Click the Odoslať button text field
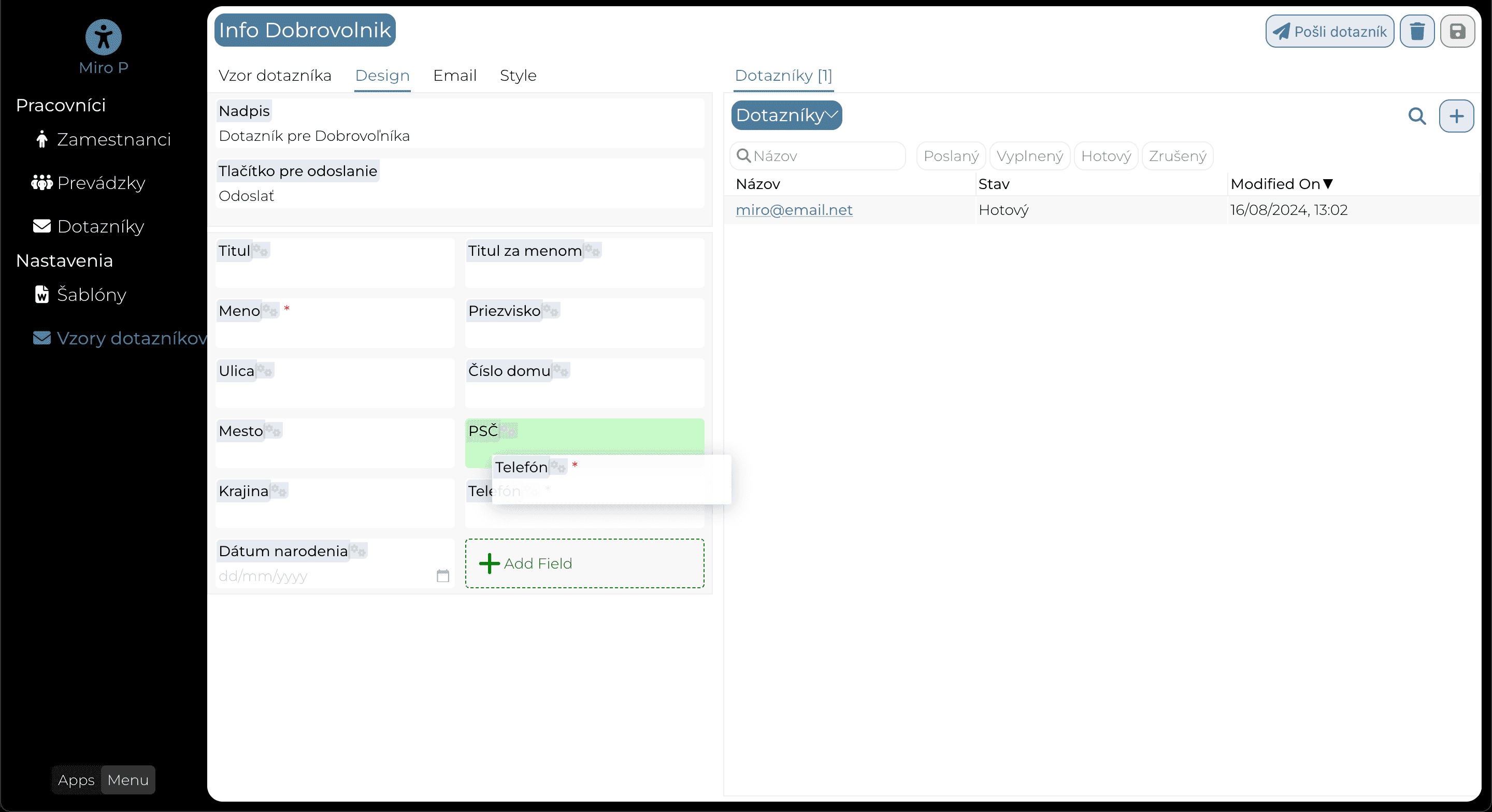Screen dimensions: 1492x812 click(x=460, y=197)
